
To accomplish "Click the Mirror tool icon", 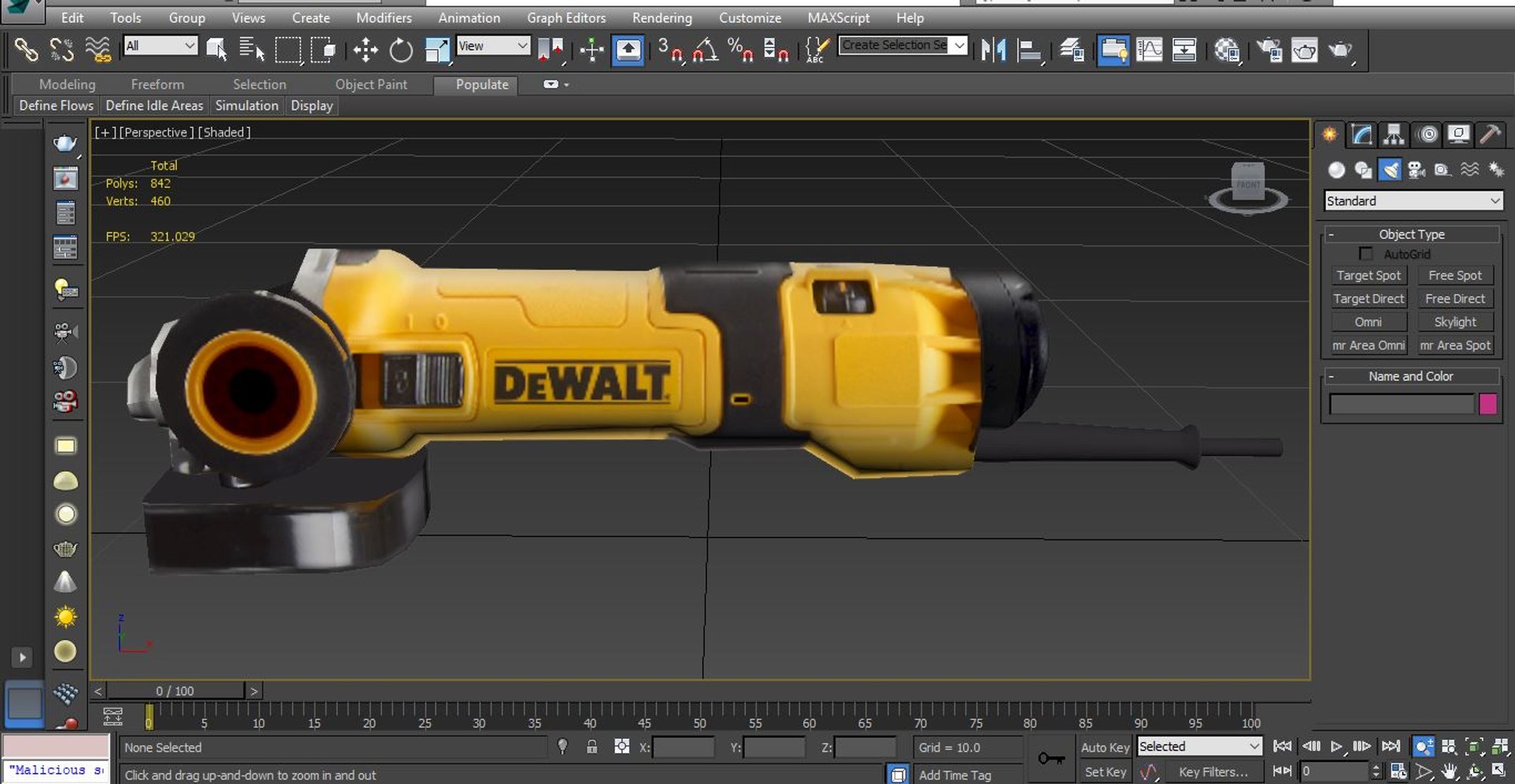I will point(993,50).
